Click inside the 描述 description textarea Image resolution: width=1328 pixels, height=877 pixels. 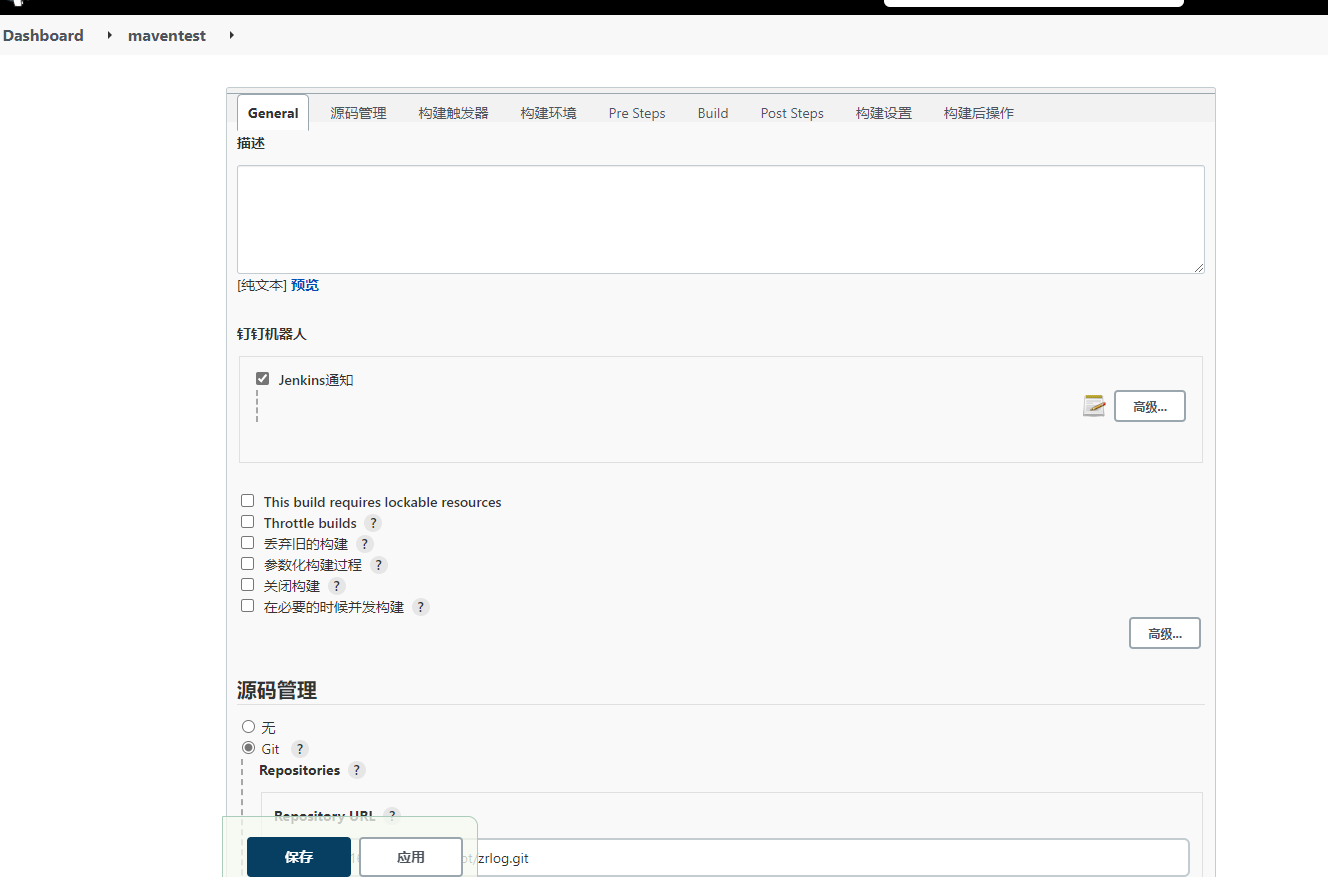coord(720,219)
